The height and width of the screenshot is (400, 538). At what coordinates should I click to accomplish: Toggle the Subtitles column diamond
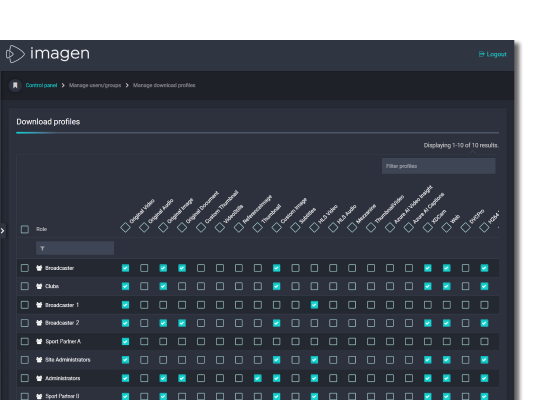click(x=295, y=227)
